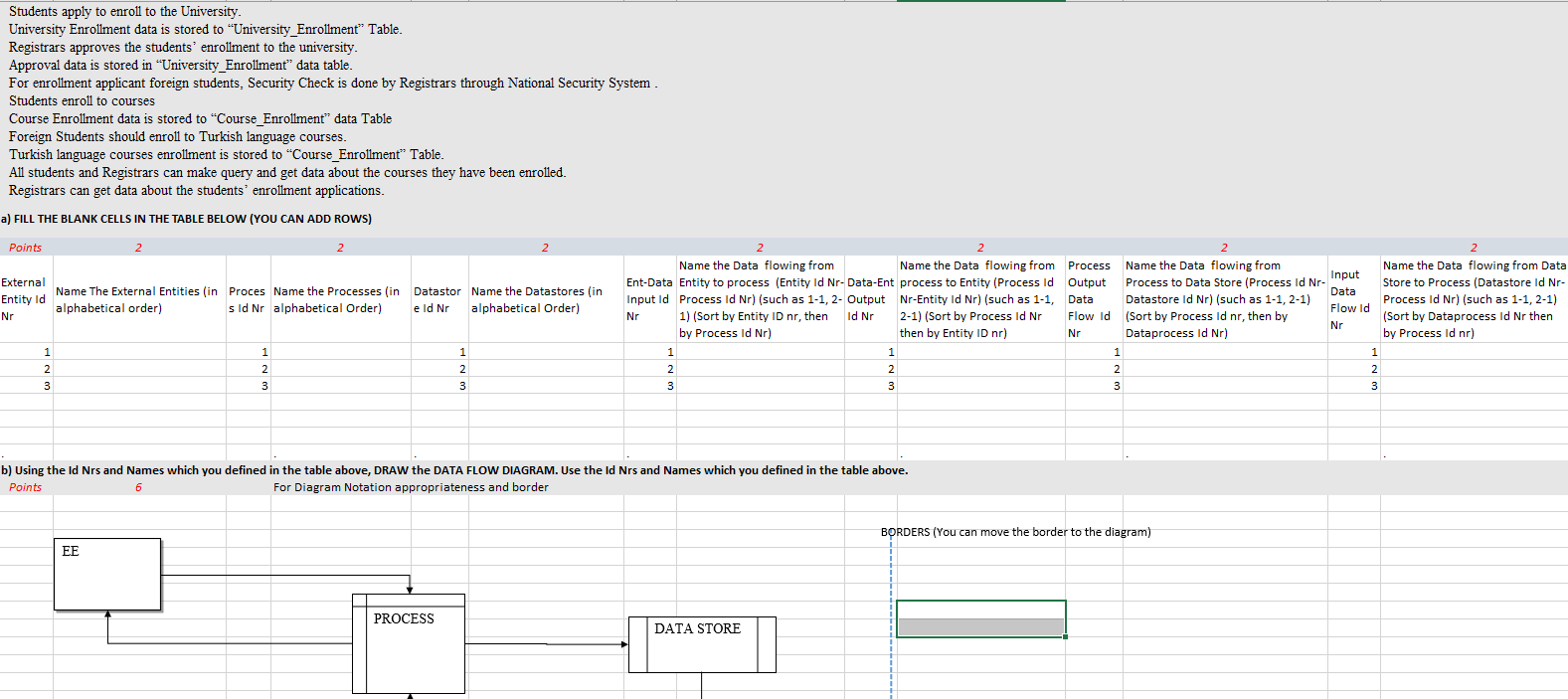Click number 3 under Input Data Flow Id Nr

point(1374,386)
